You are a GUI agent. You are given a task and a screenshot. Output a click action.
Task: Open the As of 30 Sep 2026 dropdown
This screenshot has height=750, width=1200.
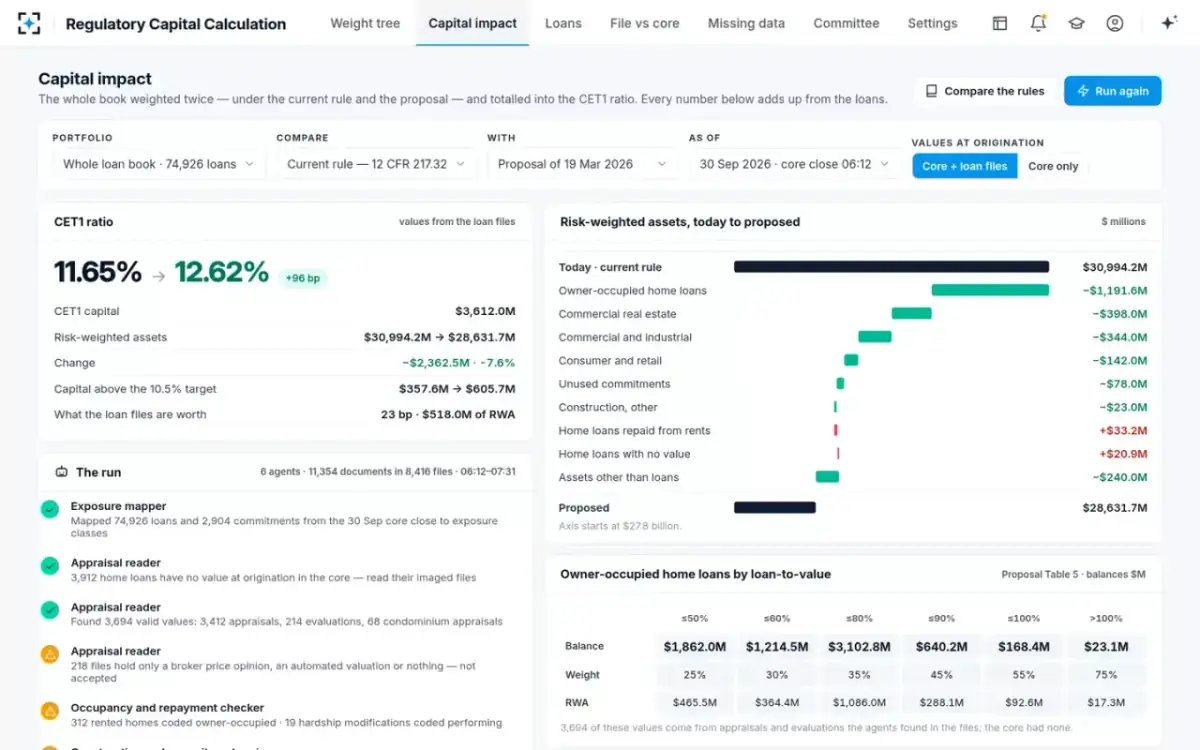pos(794,164)
